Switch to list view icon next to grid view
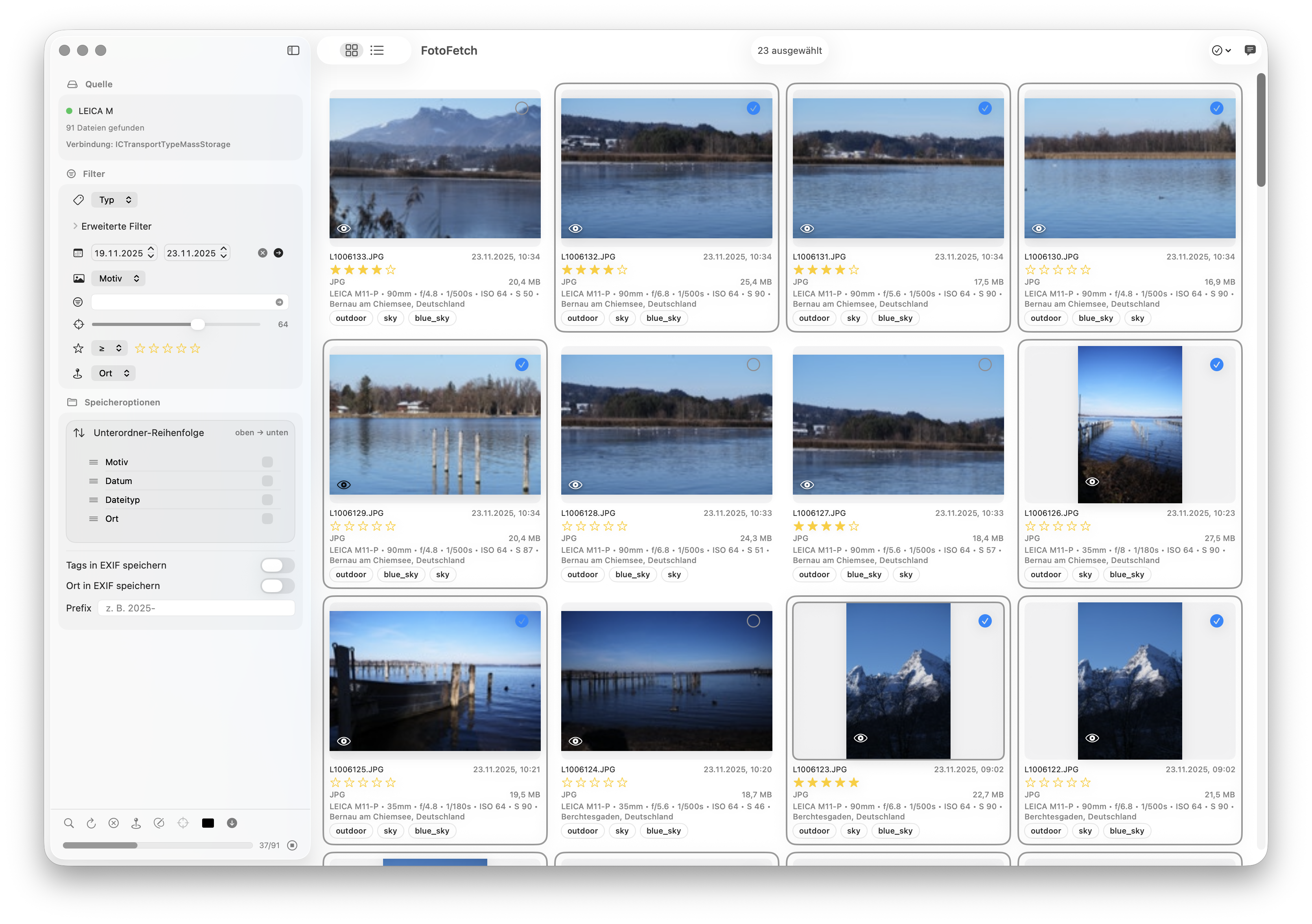1312x924 pixels. click(377, 50)
